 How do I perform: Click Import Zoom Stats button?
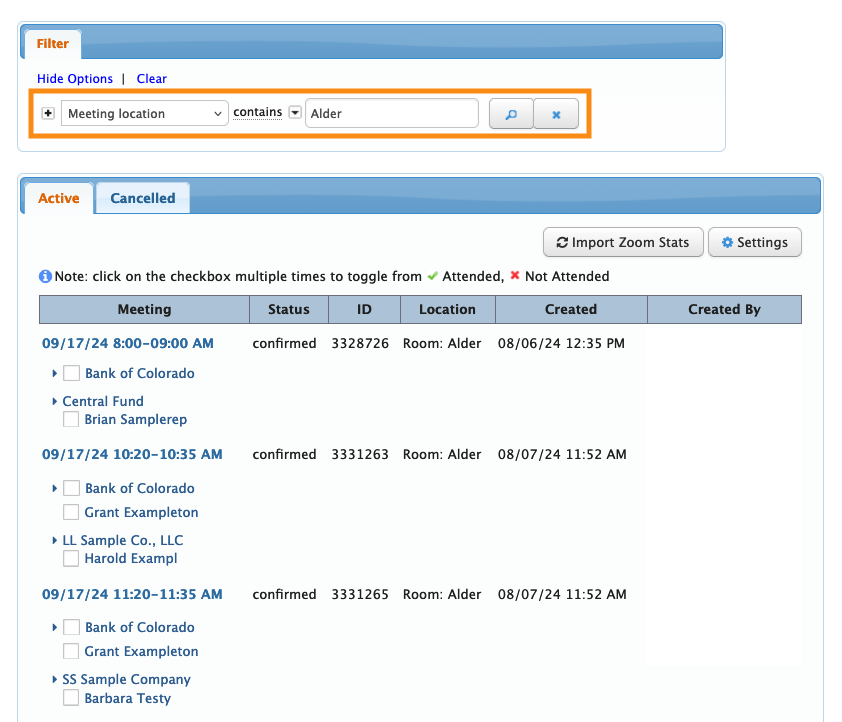click(x=623, y=242)
